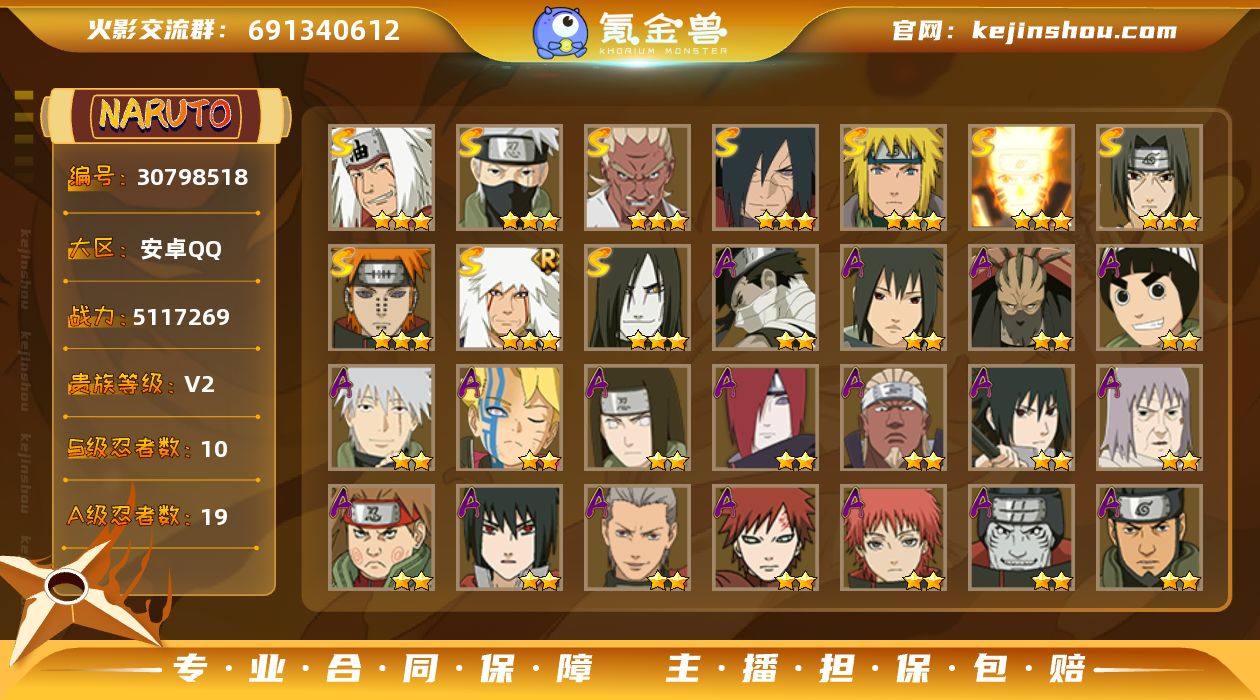This screenshot has height=700, width=1260.
Task: Choose the glowing orange chakra-mode Naruto card
Action: tap(1022, 178)
